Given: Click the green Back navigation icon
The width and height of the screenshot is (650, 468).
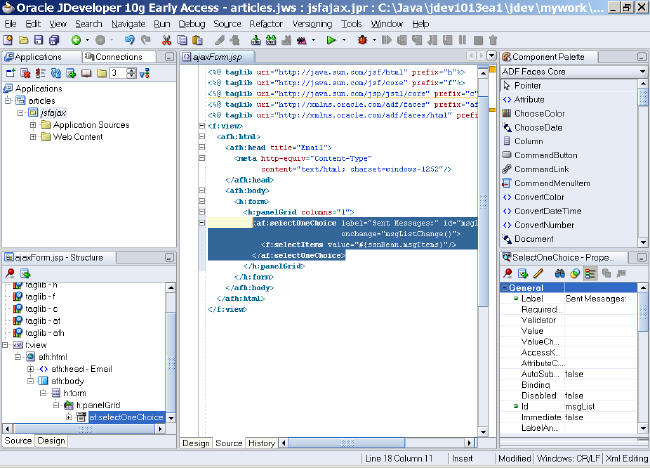Looking at the screenshot, I should pos(76,40).
